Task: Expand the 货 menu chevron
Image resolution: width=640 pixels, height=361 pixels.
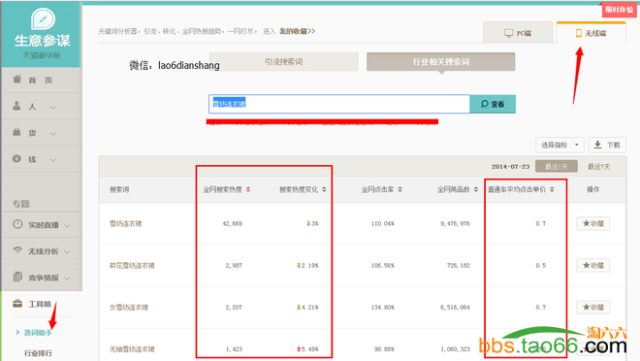Action: [x=53, y=134]
